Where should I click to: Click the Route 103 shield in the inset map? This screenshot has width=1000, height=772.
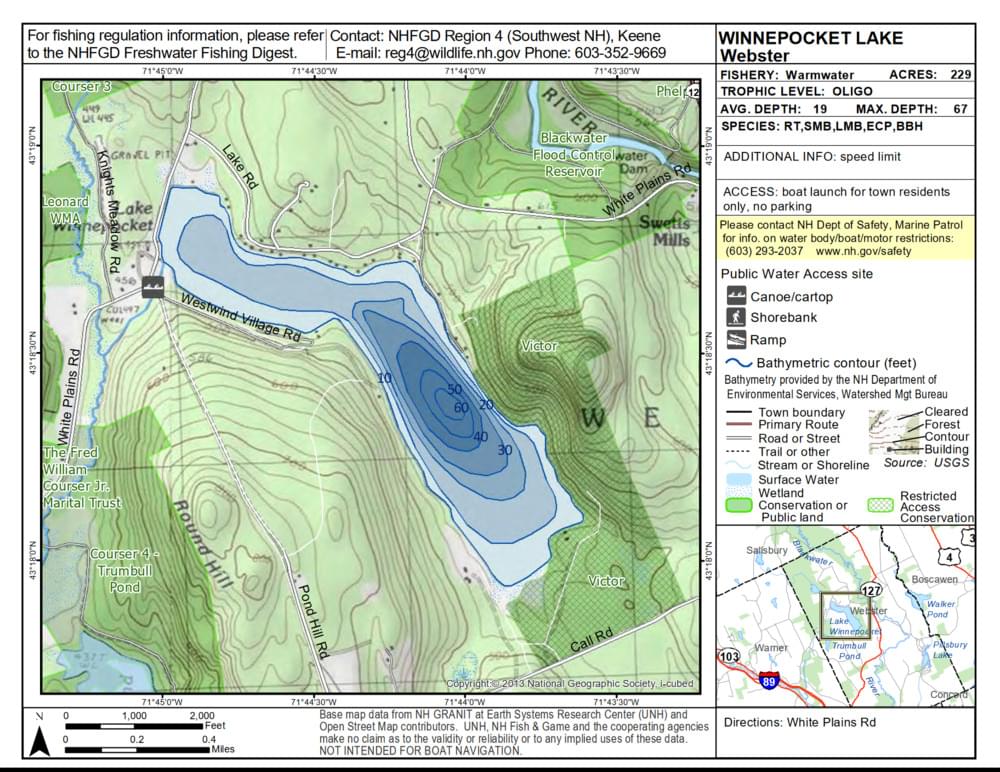728,657
